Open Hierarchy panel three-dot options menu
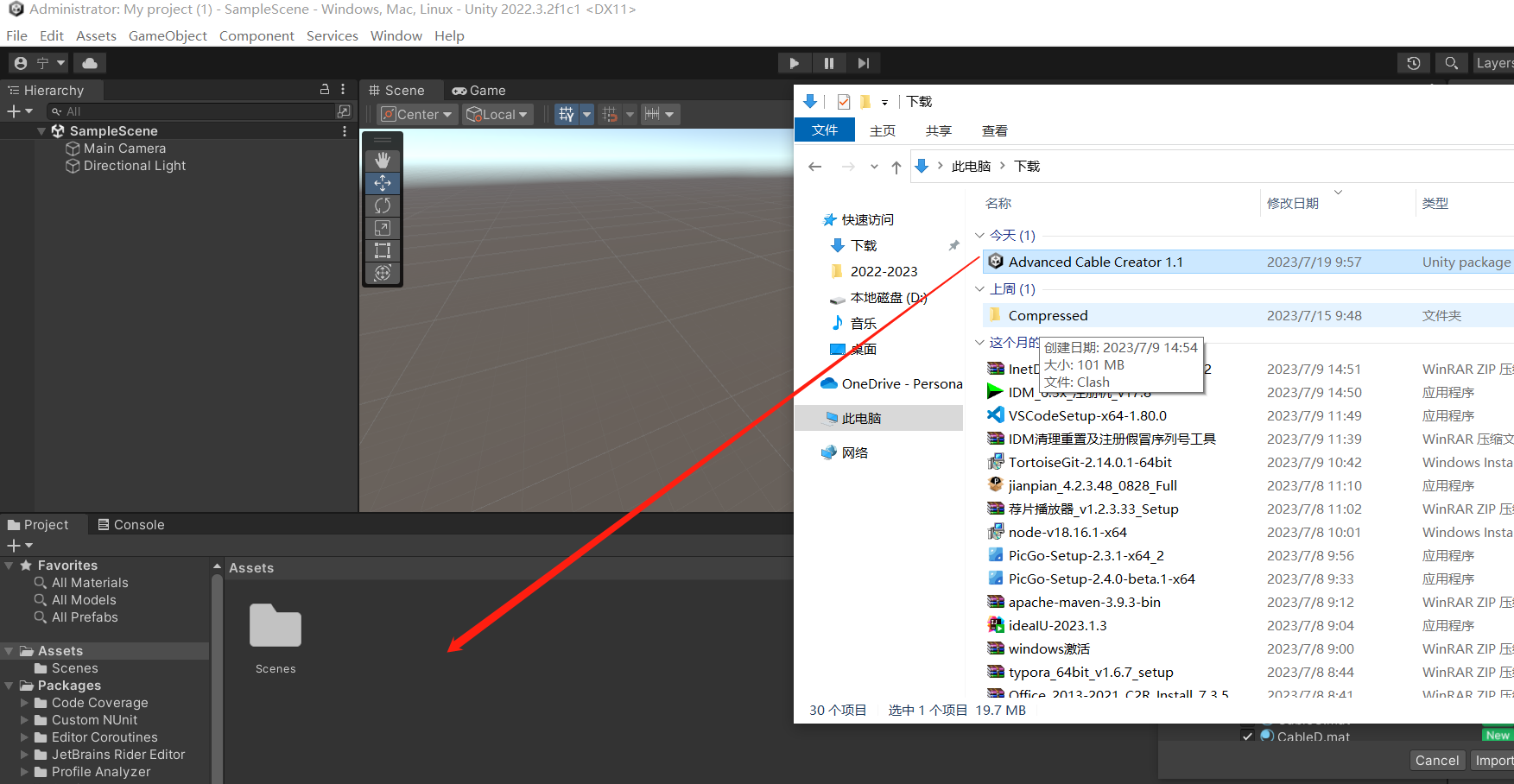This screenshot has height=784, width=1514. click(343, 90)
